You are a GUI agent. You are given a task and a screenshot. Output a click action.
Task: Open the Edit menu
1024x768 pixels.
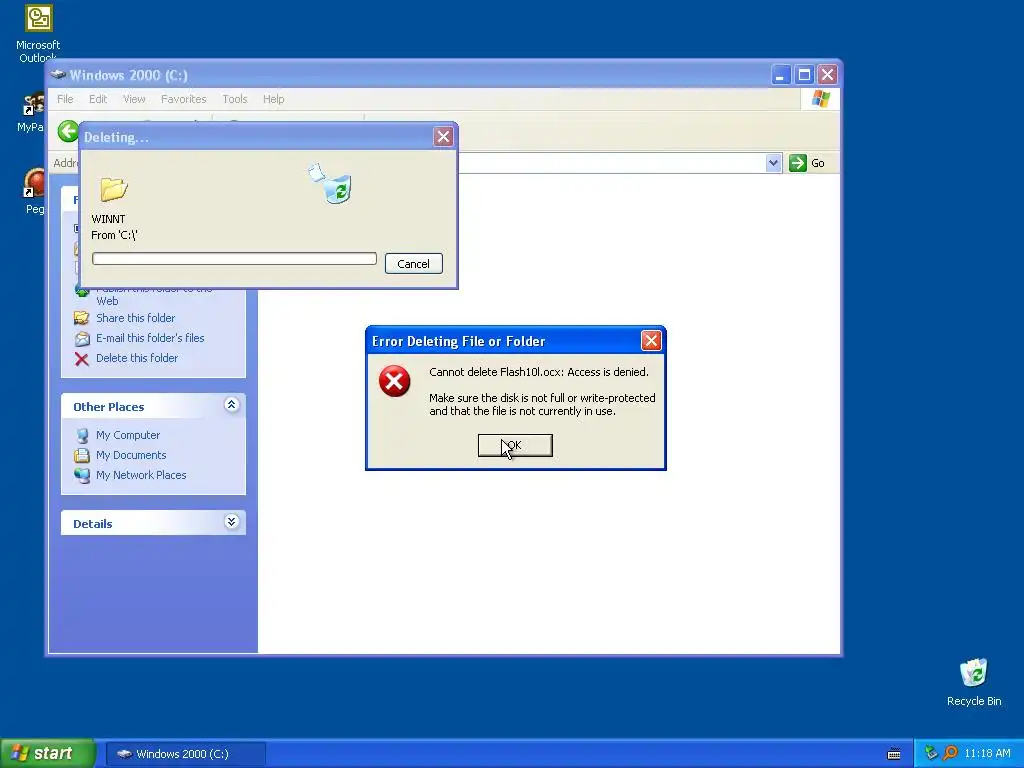(x=98, y=99)
